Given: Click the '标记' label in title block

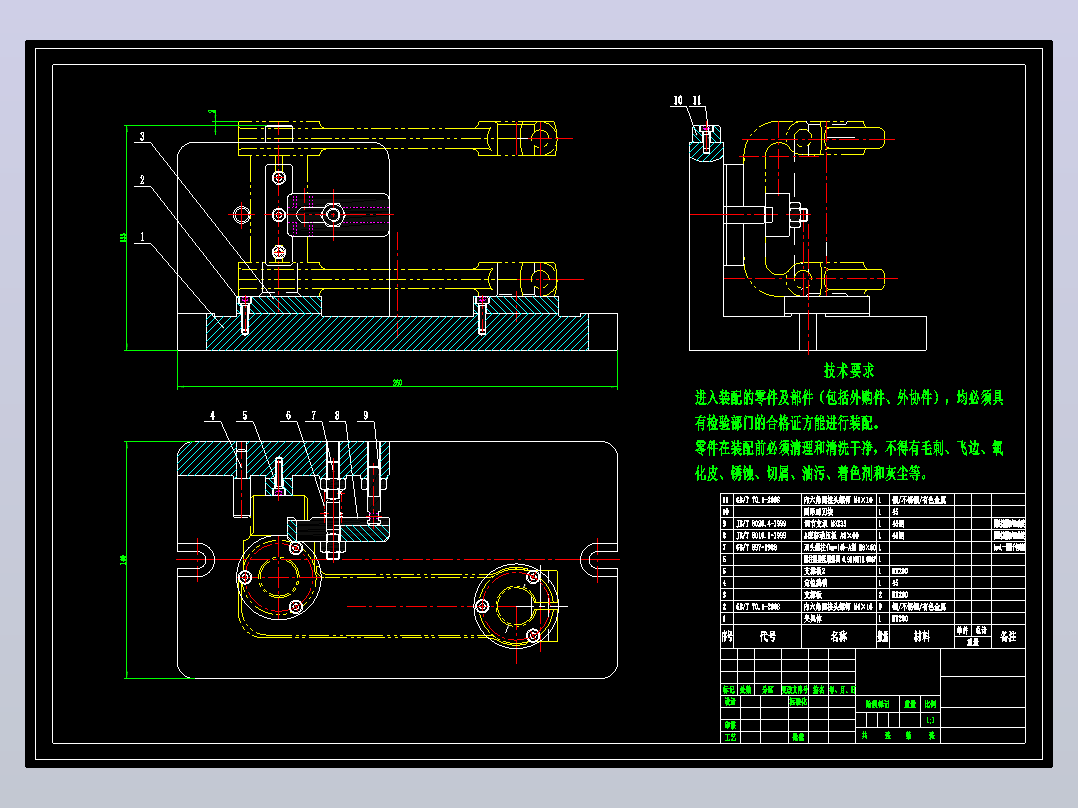Looking at the screenshot, I should pos(728,689).
